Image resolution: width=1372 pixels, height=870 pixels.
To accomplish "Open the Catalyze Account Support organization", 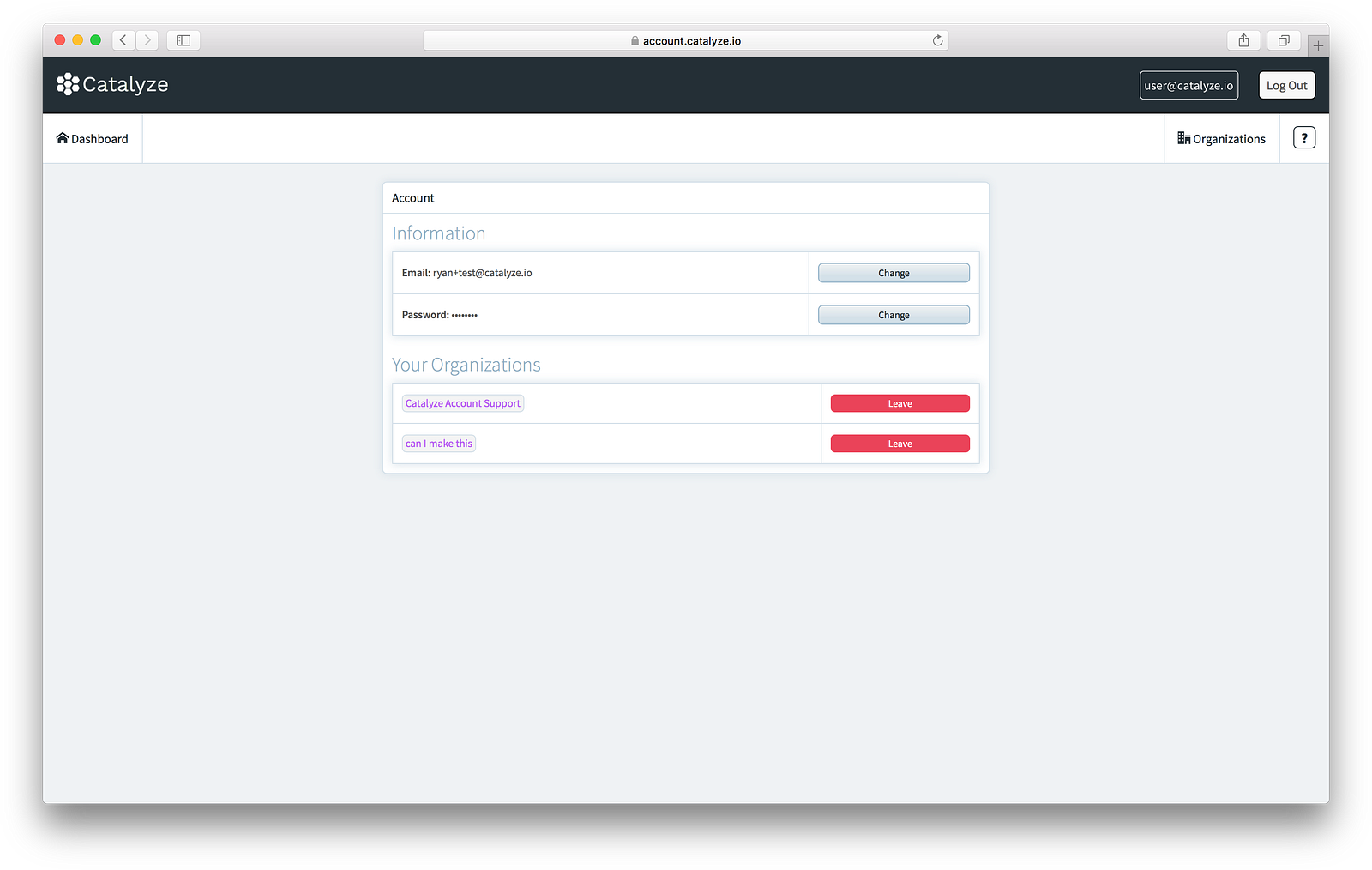I will [463, 403].
